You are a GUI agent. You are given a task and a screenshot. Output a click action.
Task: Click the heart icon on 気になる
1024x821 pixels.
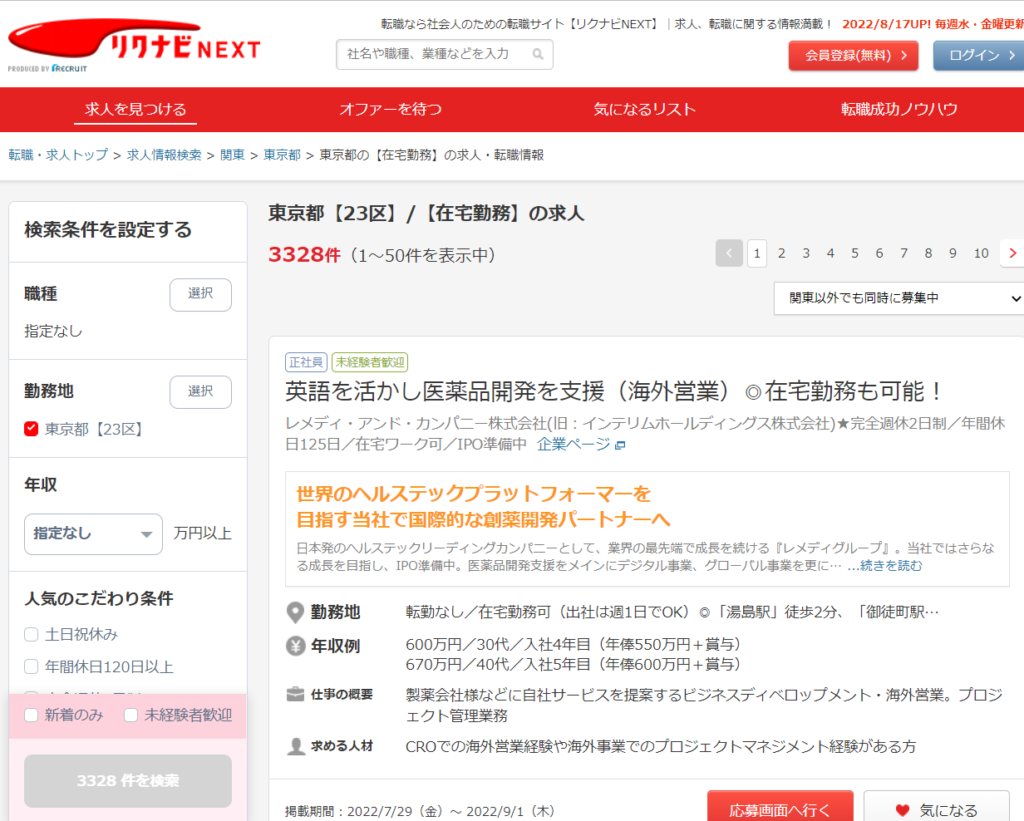tap(903, 811)
